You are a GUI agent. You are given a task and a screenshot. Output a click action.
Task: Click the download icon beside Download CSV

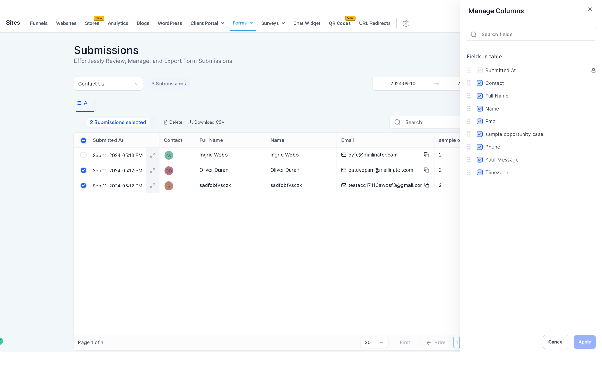click(x=190, y=122)
